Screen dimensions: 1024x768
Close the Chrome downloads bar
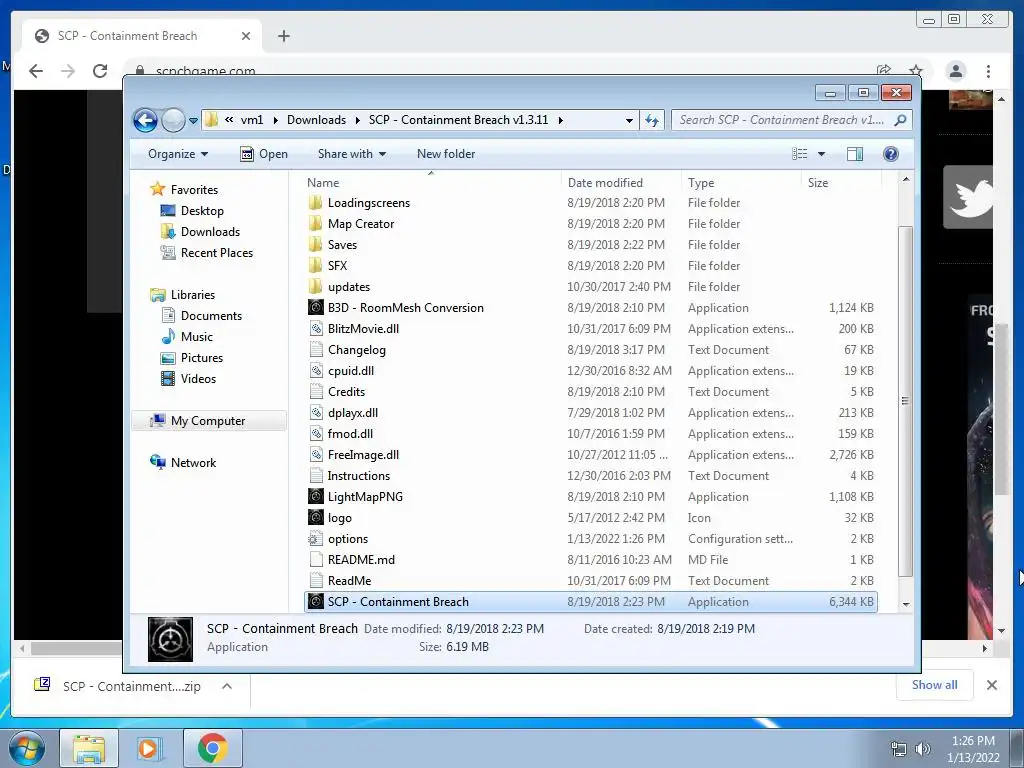[x=991, y=685]
